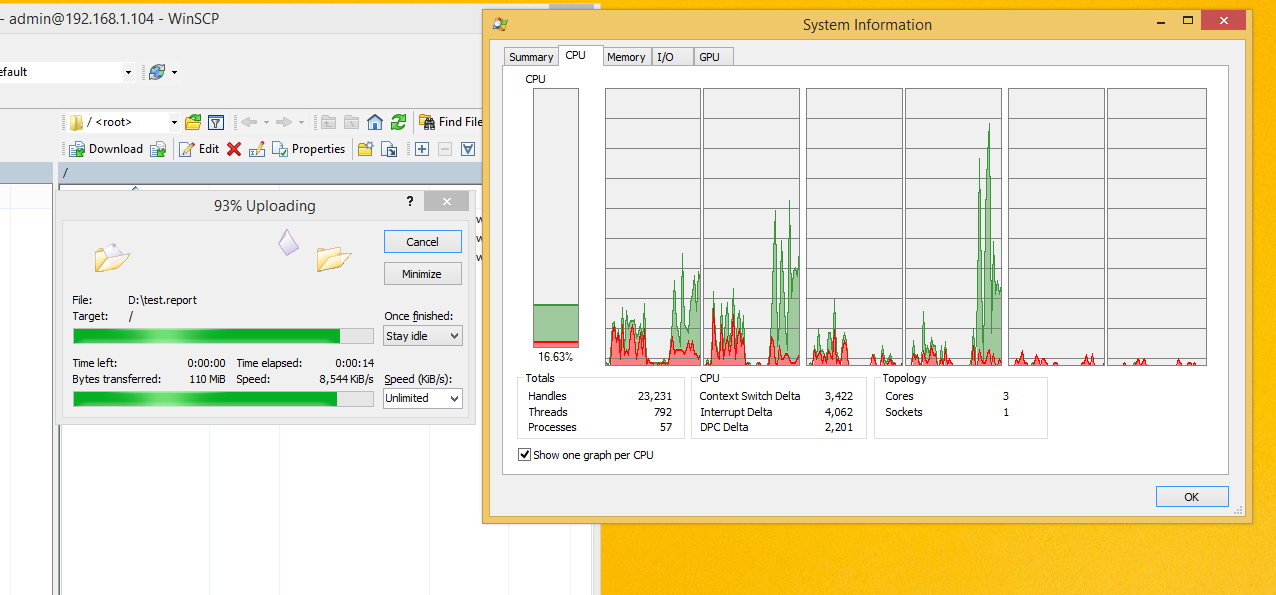This screenshot has width=1276, height=595.
Task: Click the Open Directory folder icon
Action: coord(193,122)
